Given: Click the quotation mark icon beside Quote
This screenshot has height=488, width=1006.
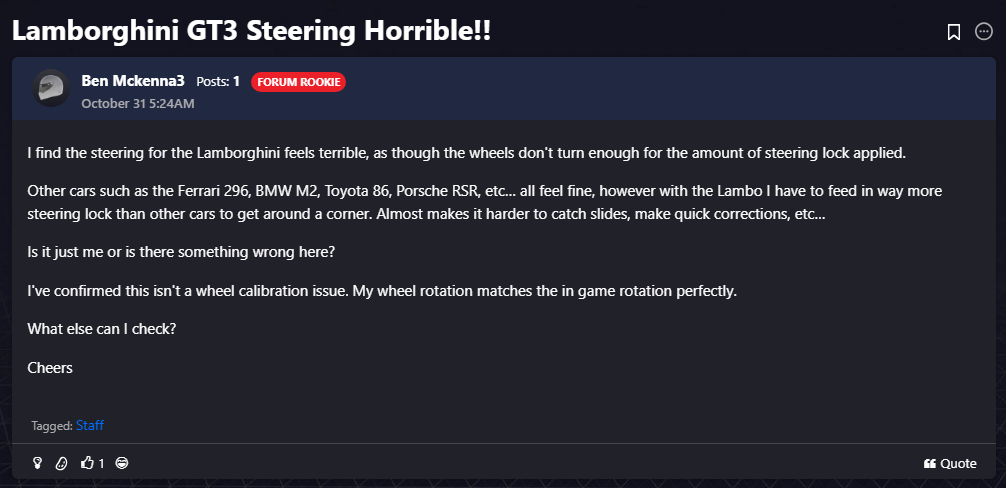Looking at the screenshot, I should [930, 463].
